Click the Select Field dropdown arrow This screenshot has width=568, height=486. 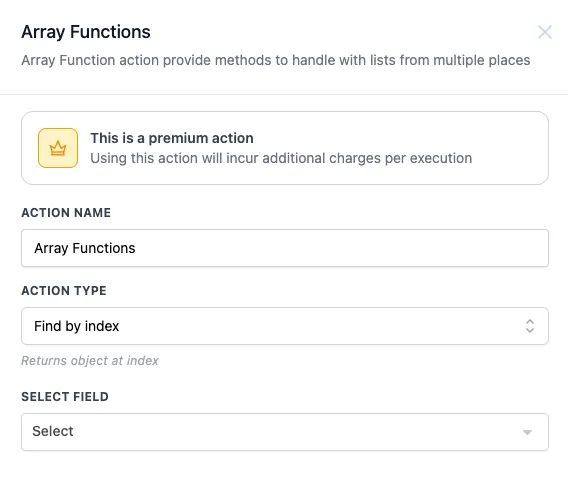click(527, 432)
